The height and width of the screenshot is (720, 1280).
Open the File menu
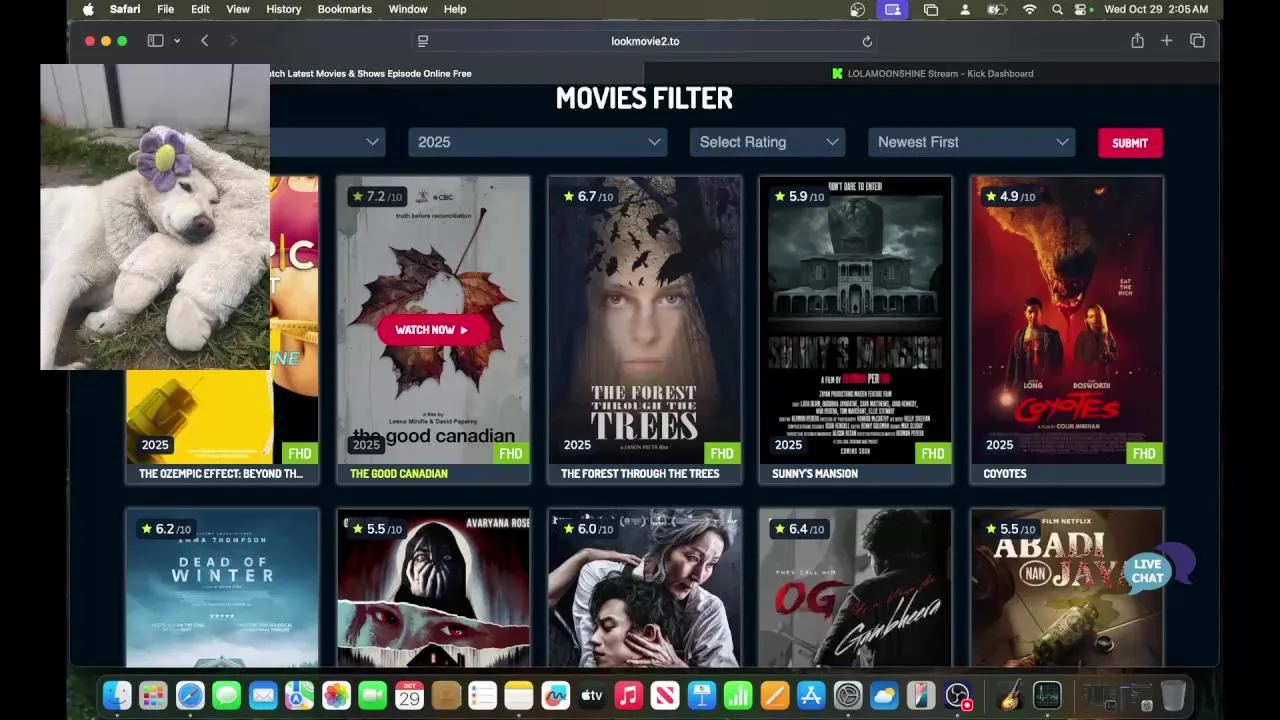point(165,9)
